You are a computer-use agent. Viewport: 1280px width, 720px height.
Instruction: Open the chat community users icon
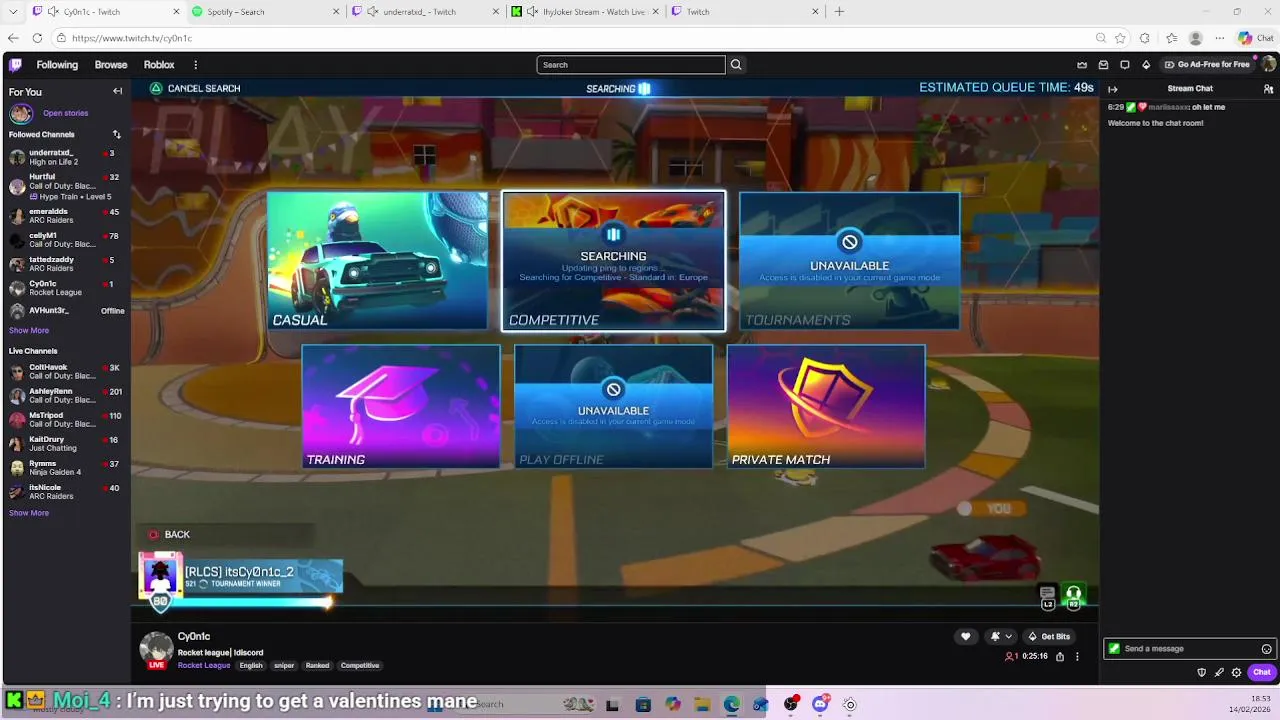[1268, 89]
